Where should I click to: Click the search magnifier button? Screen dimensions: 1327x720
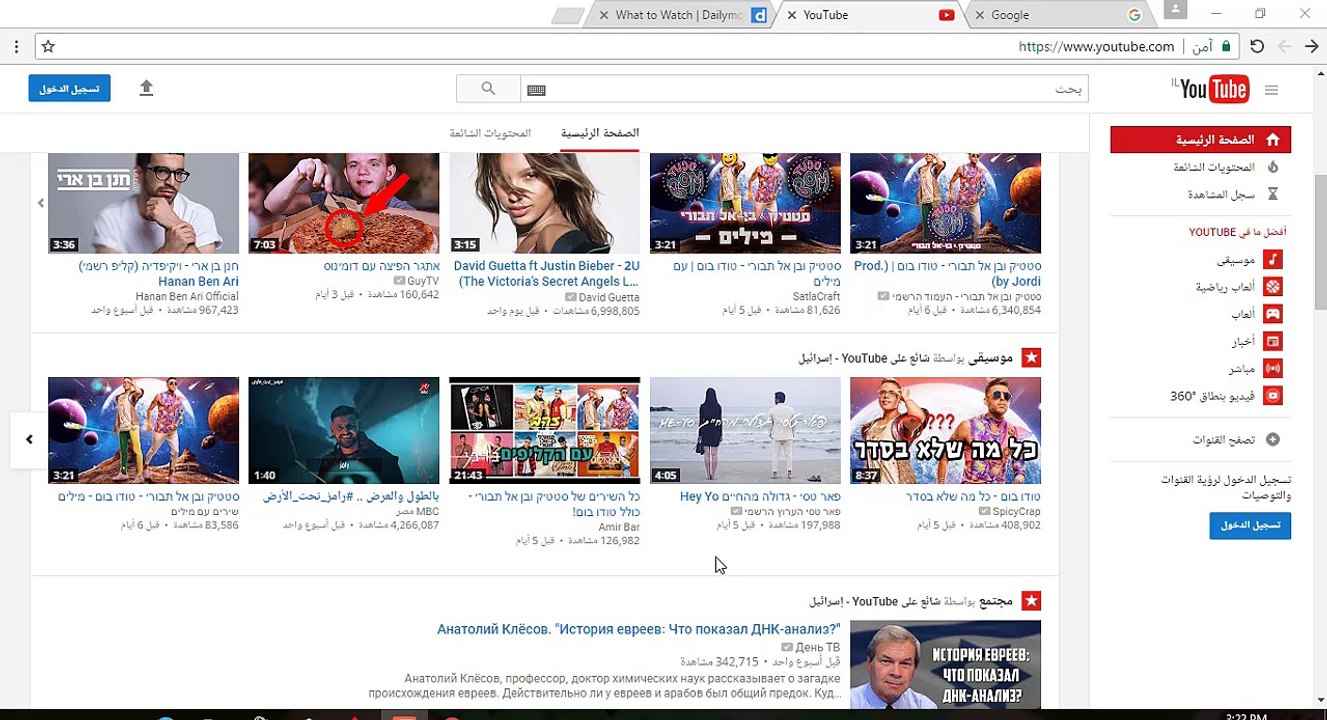[488, 89]
